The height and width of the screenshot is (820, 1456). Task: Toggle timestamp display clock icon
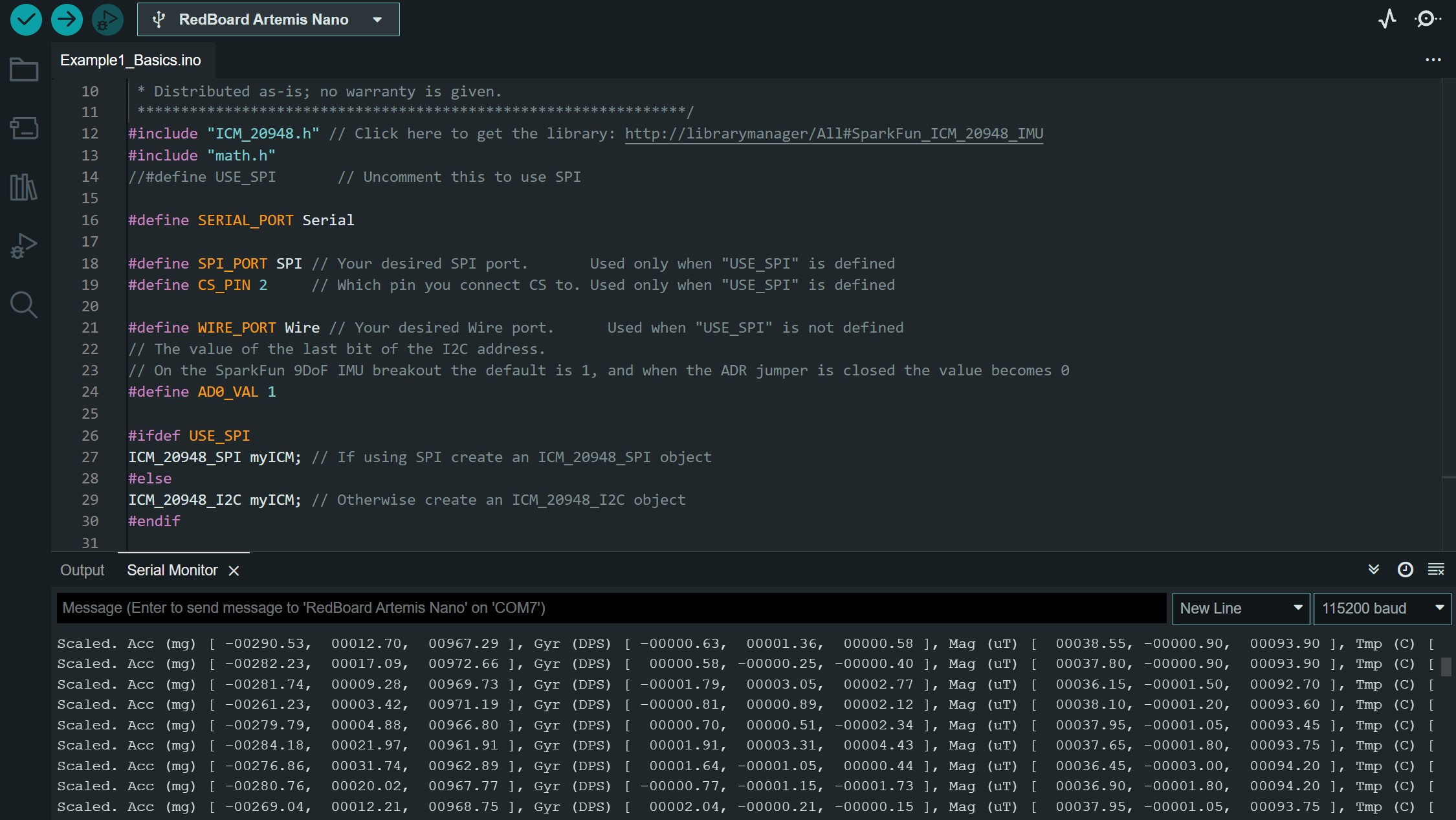(x=1405, y=570)
